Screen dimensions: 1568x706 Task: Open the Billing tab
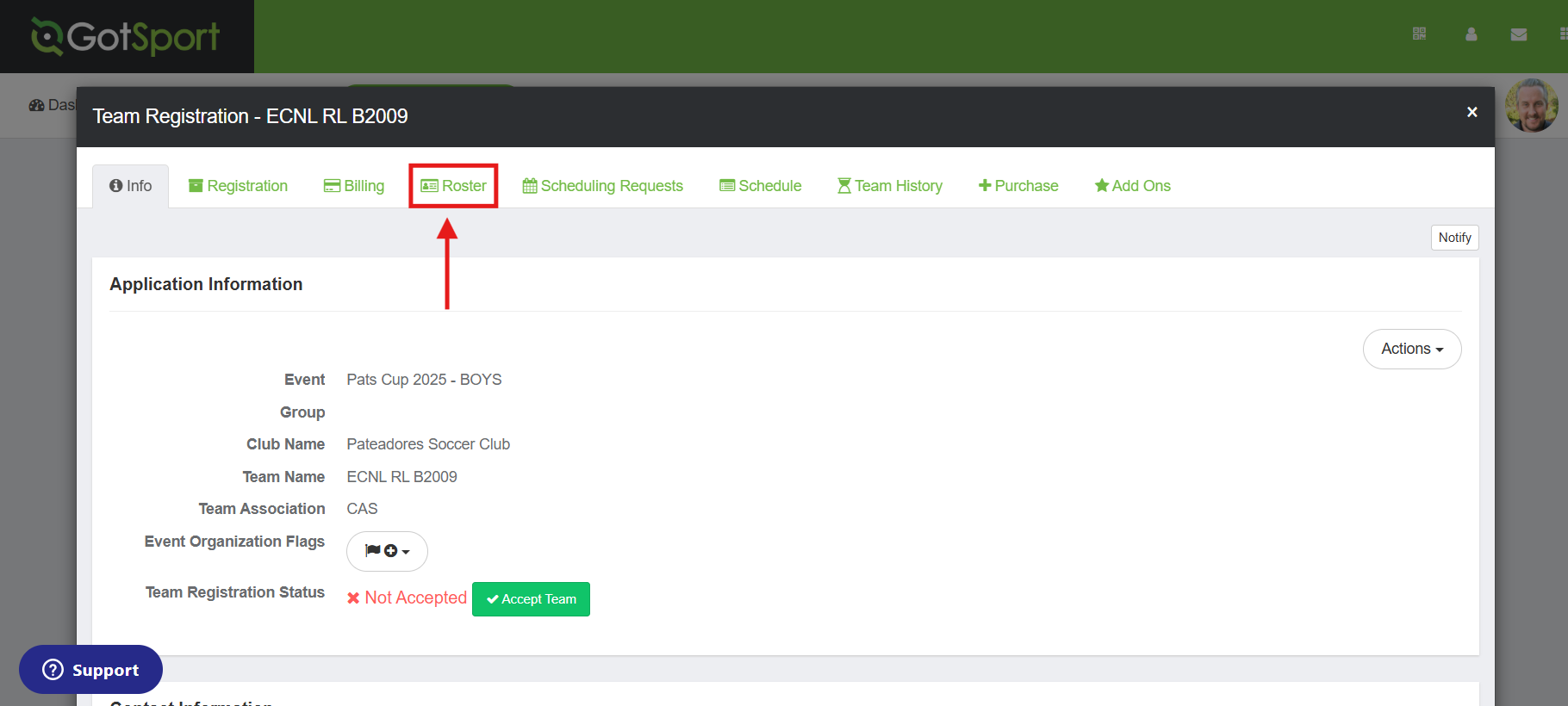tap(354, 186)
